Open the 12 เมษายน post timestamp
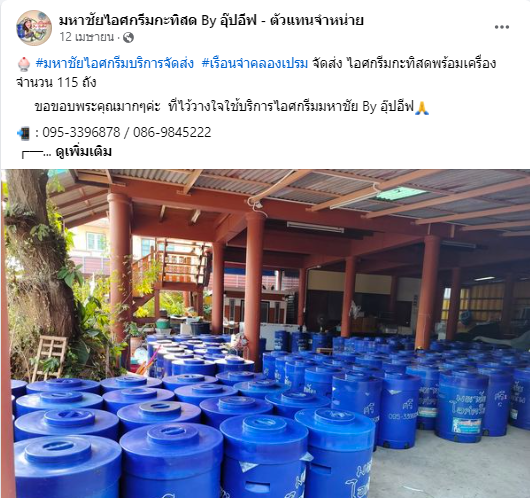The image size is (530, 498). click(x=87, y=37)
